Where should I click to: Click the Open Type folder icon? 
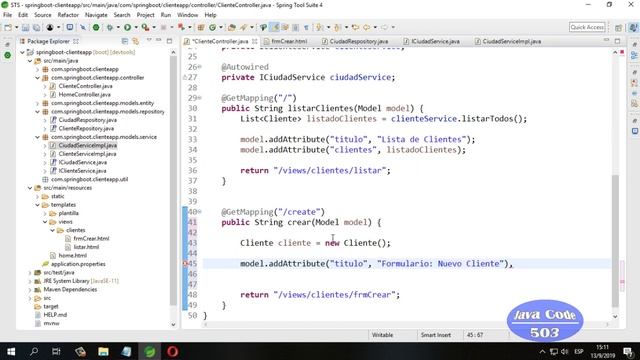(232, 27)
